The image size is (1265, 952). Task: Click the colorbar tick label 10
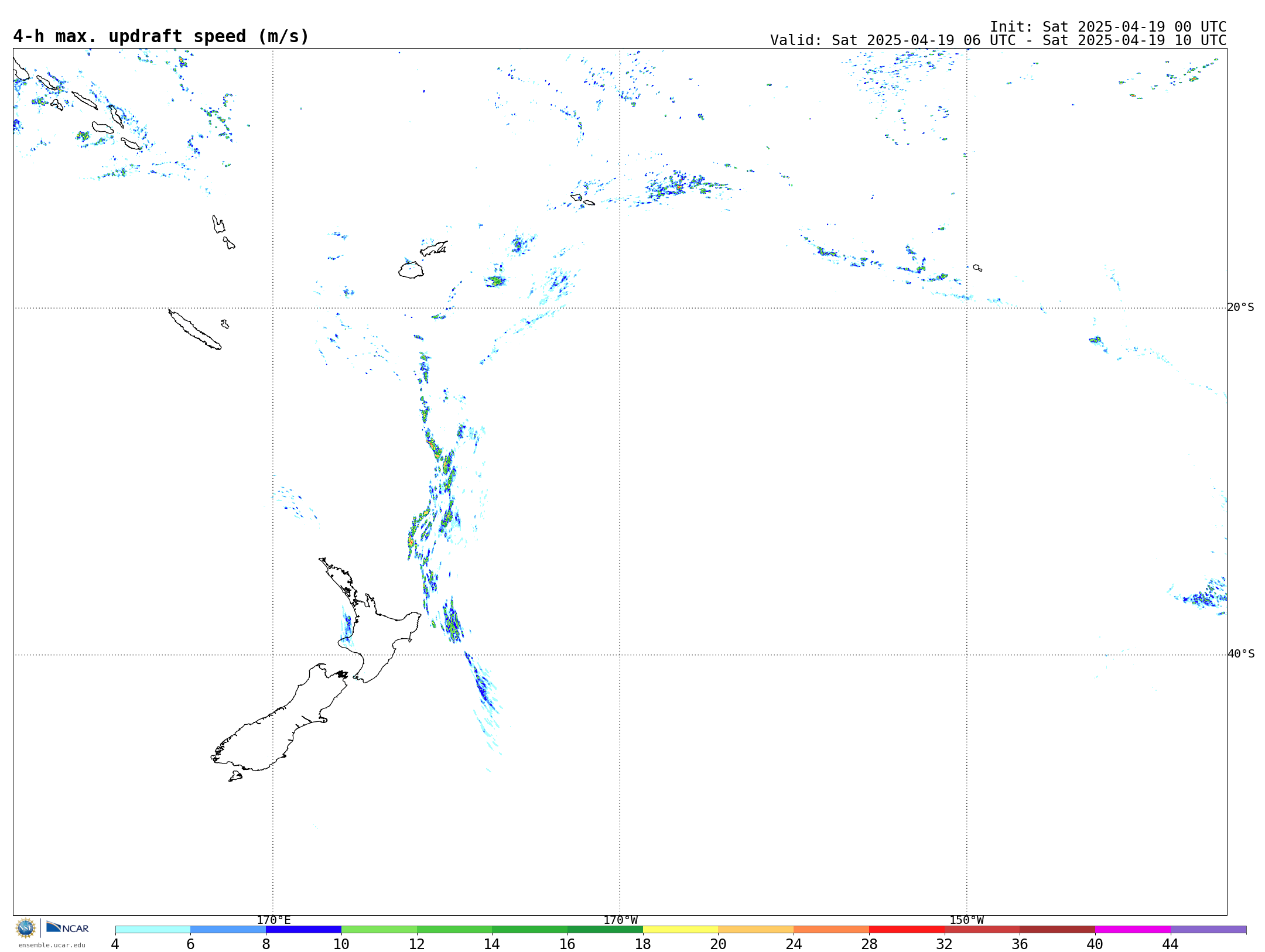[341, 944]
